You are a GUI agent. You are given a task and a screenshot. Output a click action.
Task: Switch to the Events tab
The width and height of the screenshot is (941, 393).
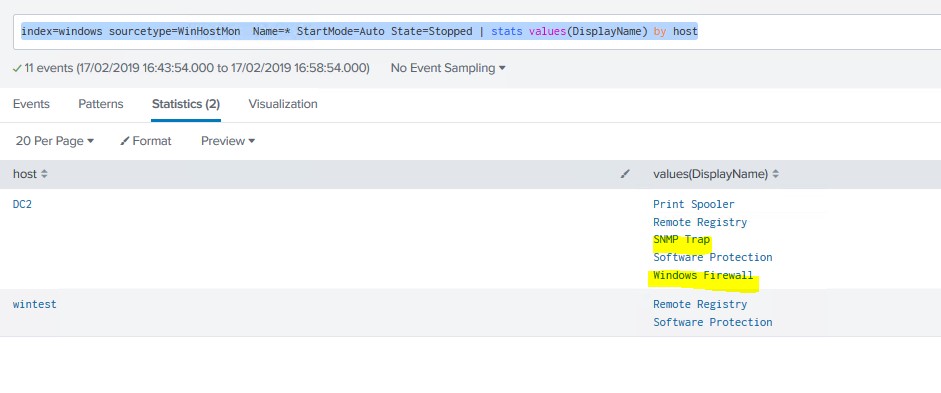pos(31,104)
